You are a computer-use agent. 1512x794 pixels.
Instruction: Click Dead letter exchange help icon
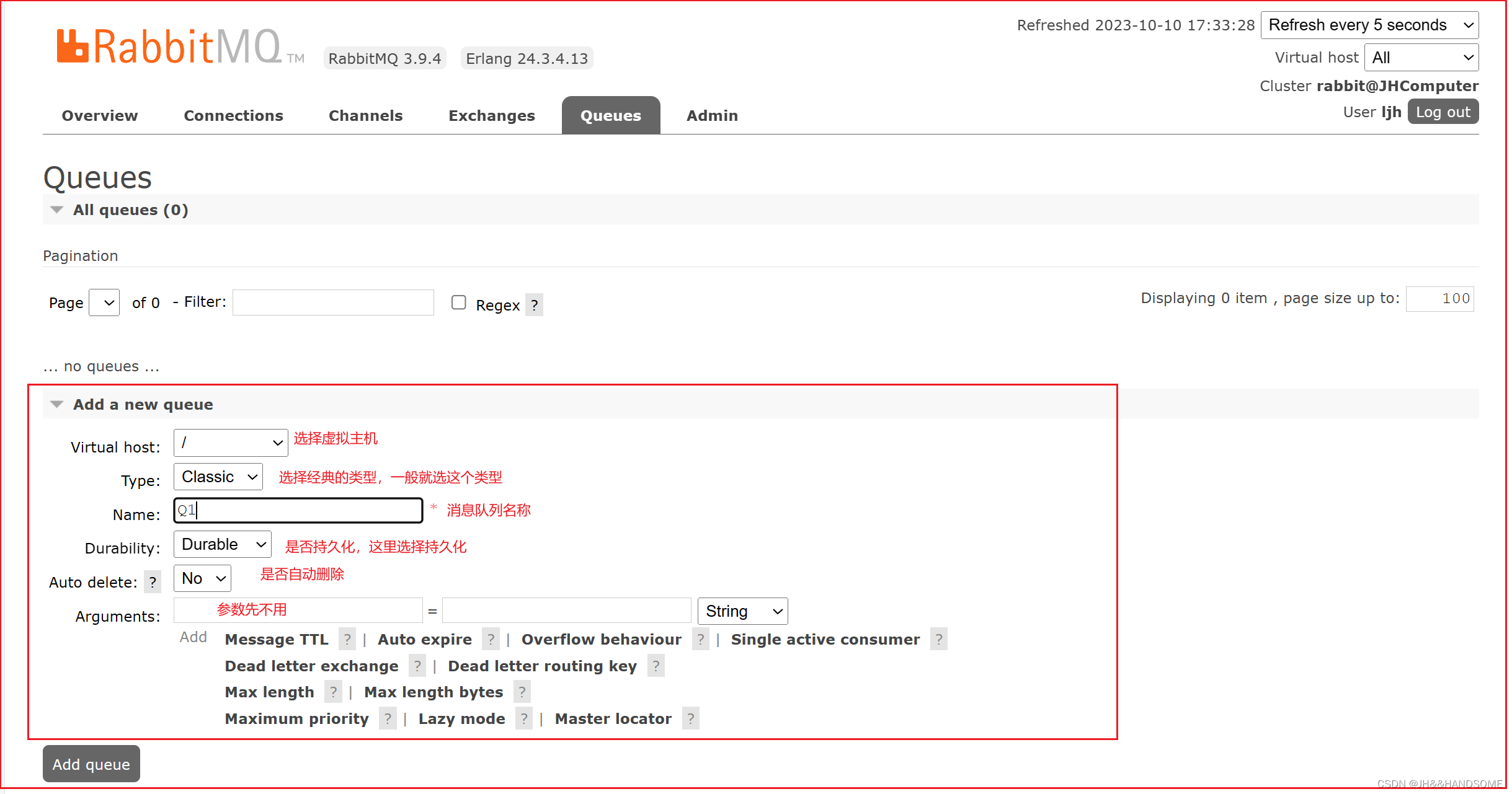coord(417,666)
